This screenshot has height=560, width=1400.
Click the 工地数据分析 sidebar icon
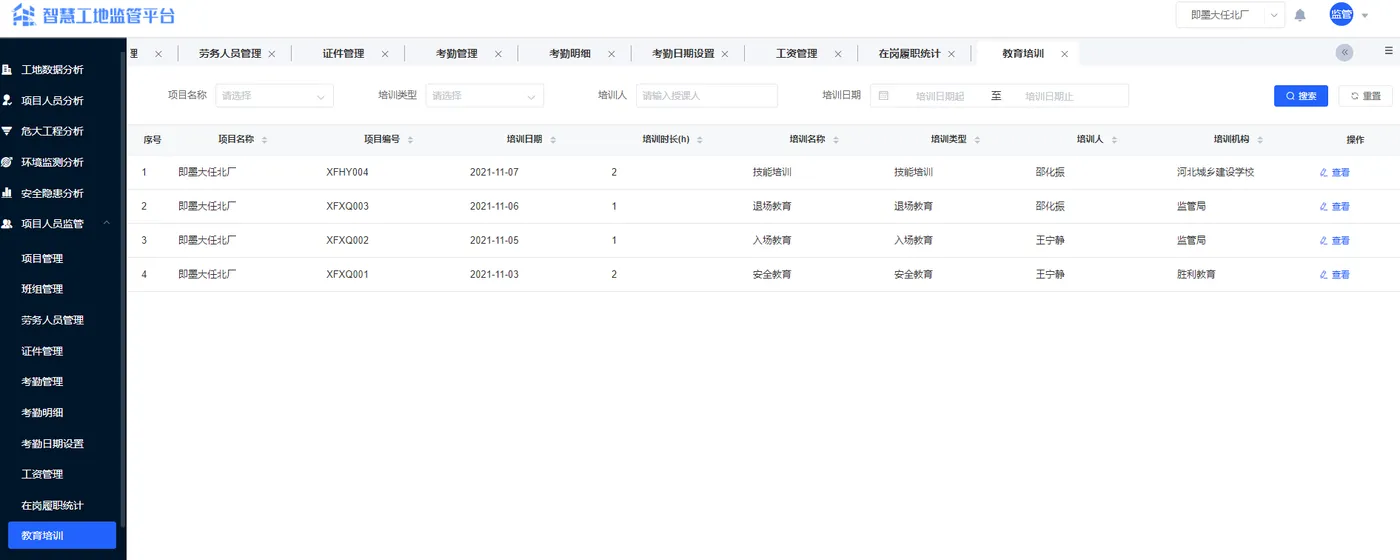tap(7, 69)
